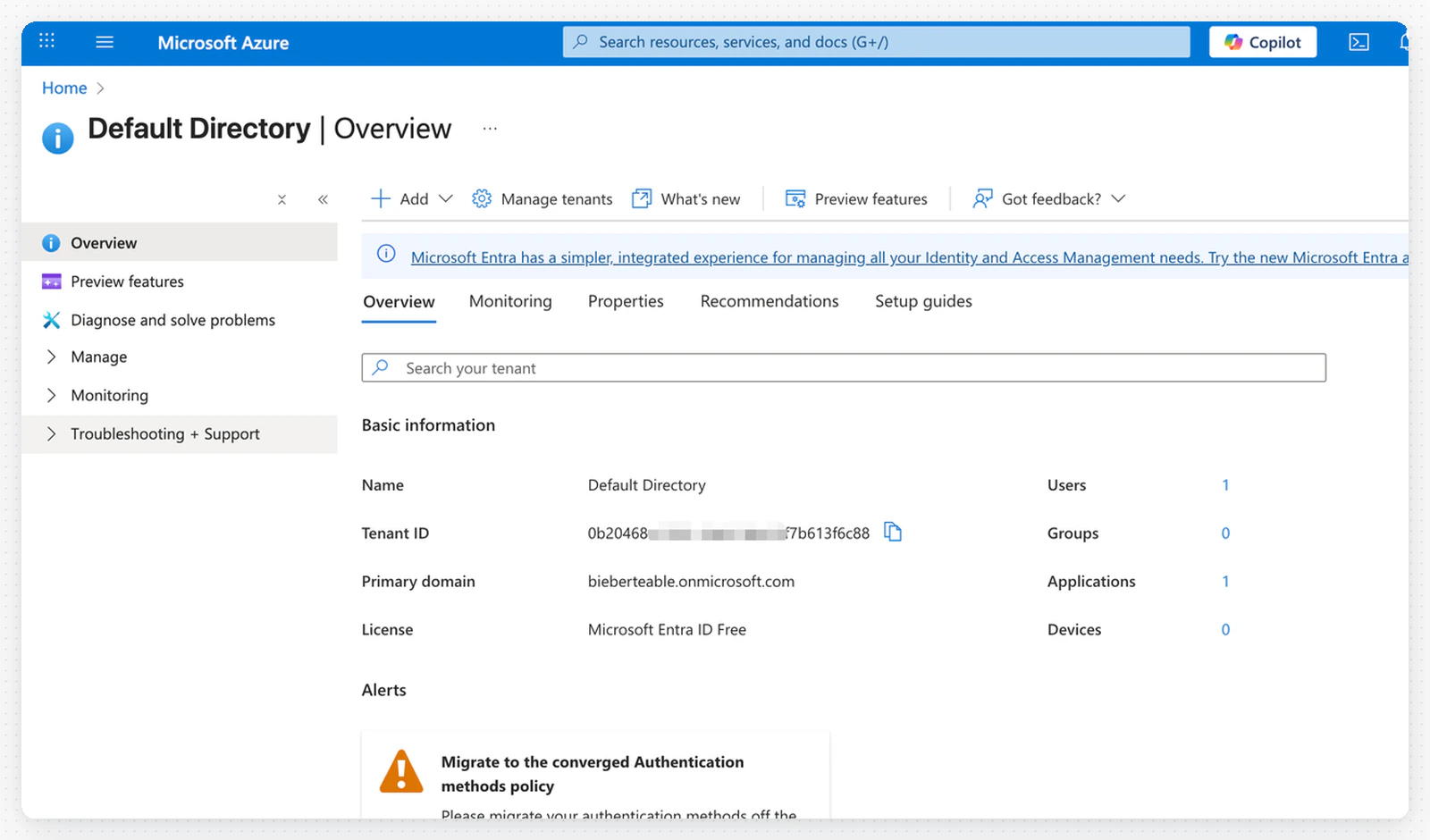Switch to the Overview tab
The width and height of the screenshot is (1430, 840).
pyautogui.click(x=399, y=302)
